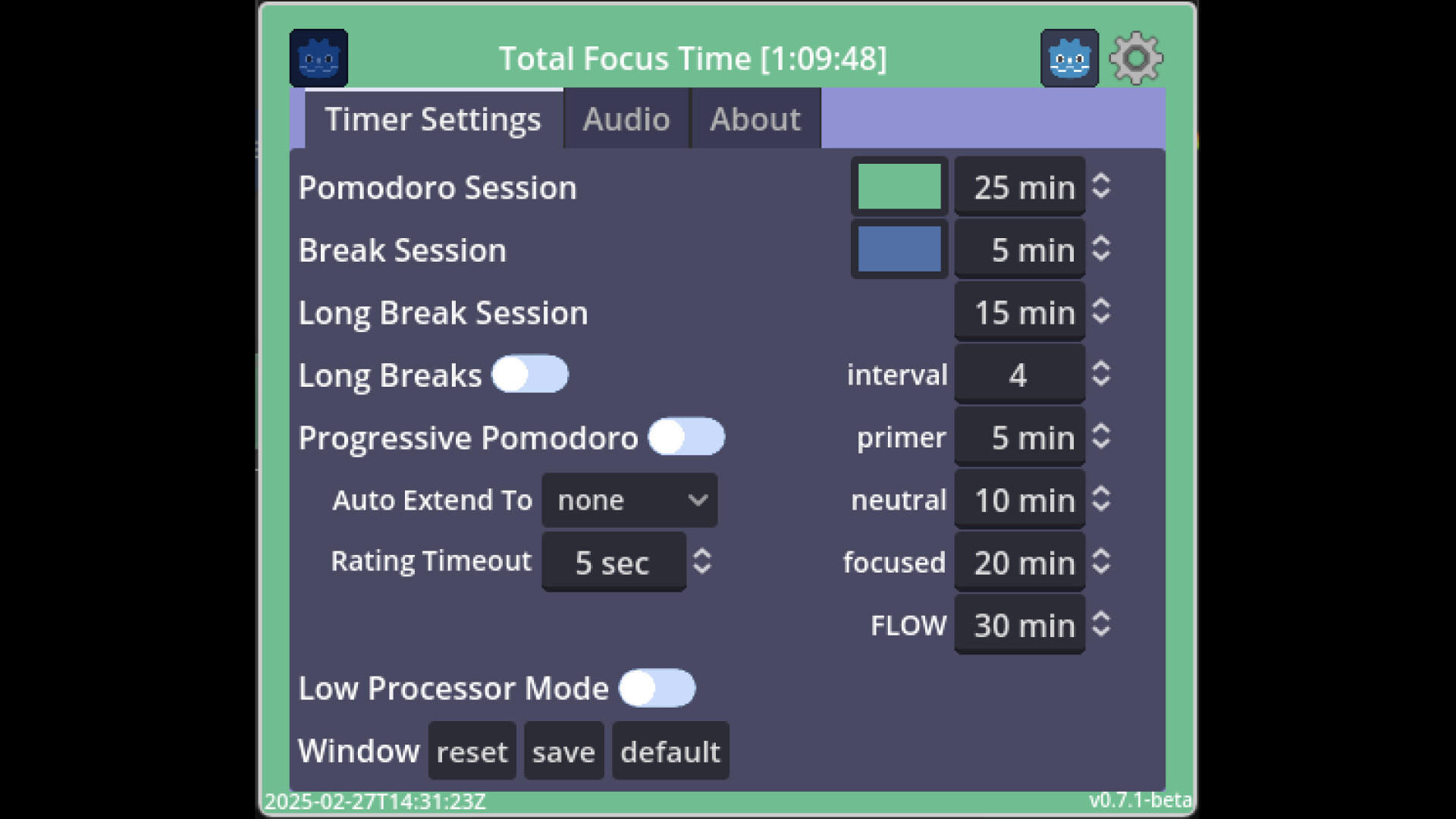This screenshot has width=1456, height=819.
Task: Click the primer duration stepper arrows
Action: pos(1101,437)
